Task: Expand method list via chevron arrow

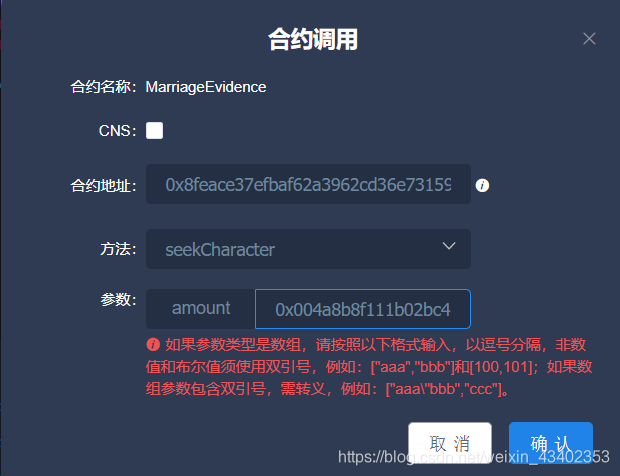Action: (449, 246)
